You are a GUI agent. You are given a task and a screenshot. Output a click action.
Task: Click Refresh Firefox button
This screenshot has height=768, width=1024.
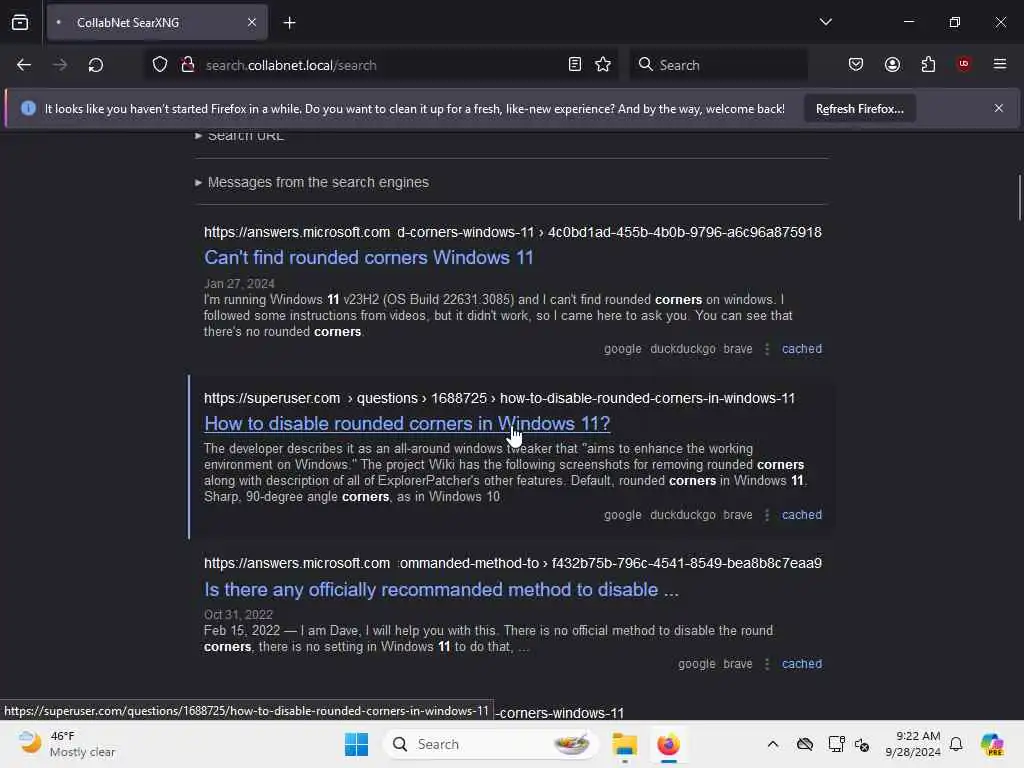[859, 109]
